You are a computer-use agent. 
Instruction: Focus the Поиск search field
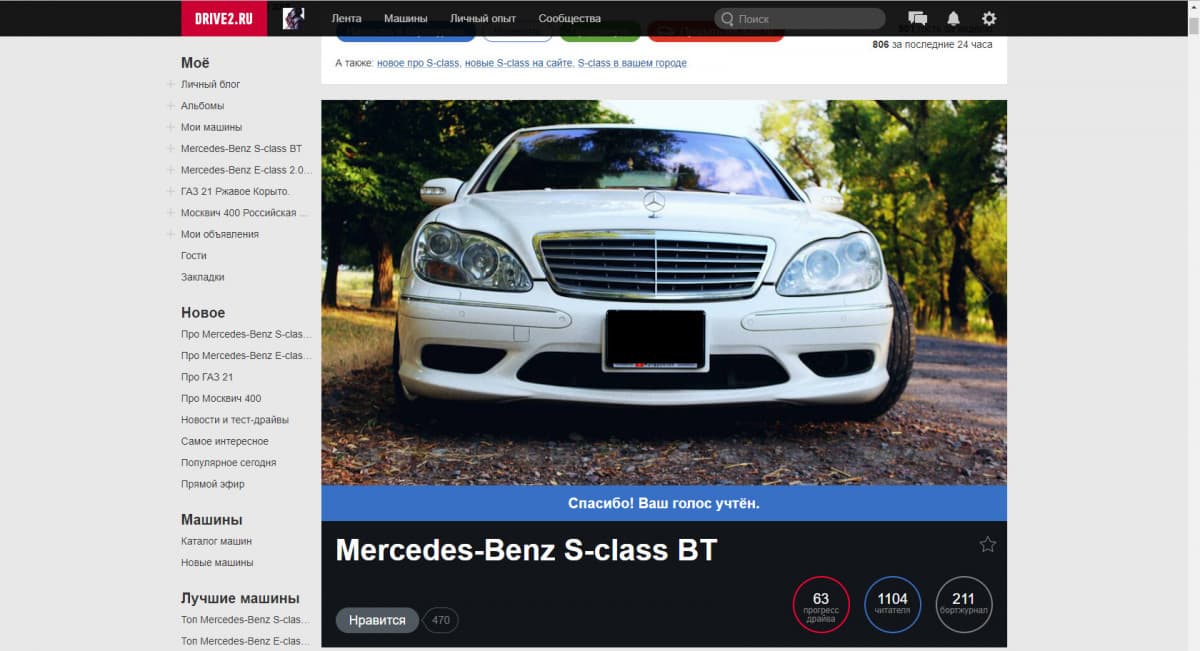point(800,19)
